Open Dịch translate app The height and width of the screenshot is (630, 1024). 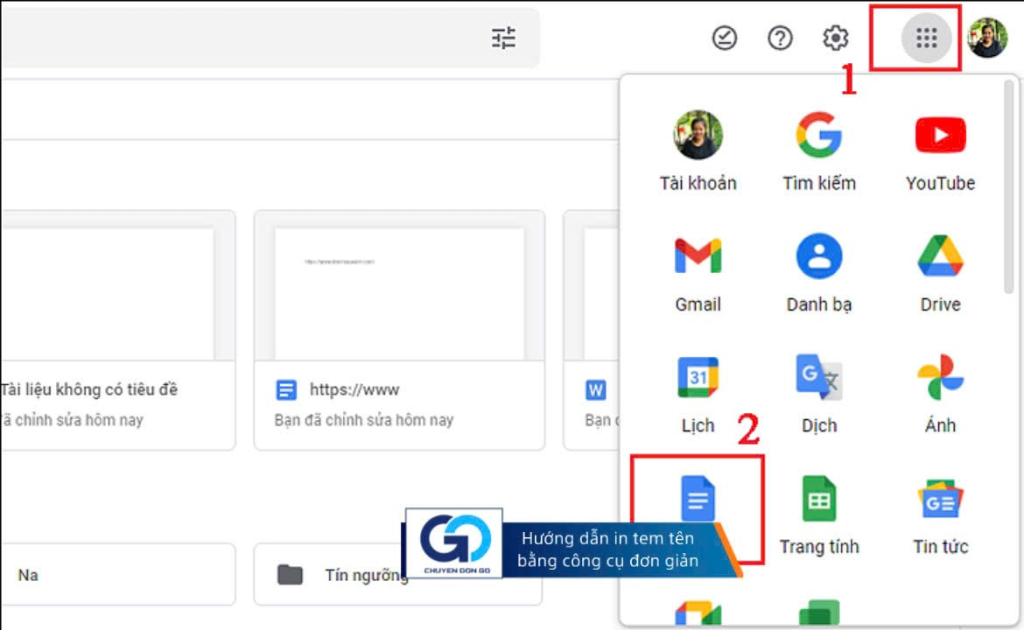[x=819, y=394]
